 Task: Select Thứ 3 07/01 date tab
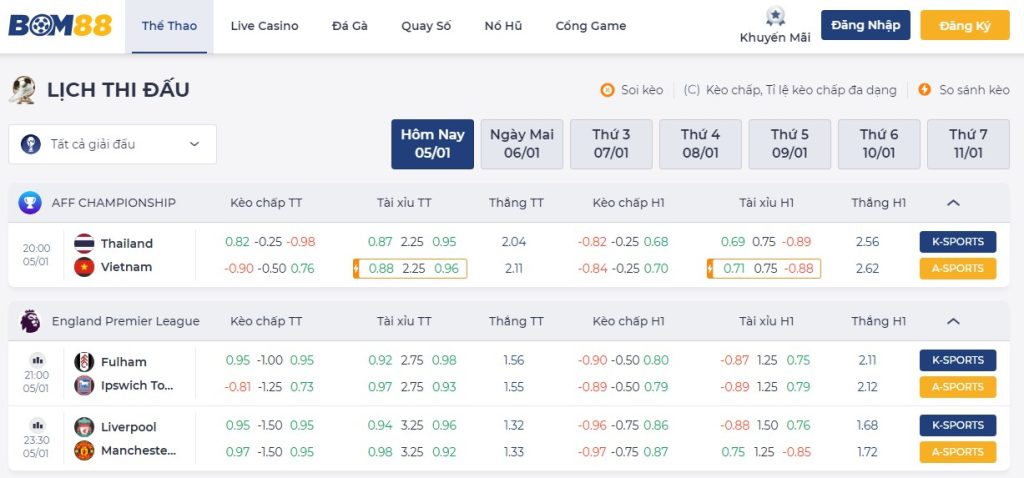pos(611,144)
